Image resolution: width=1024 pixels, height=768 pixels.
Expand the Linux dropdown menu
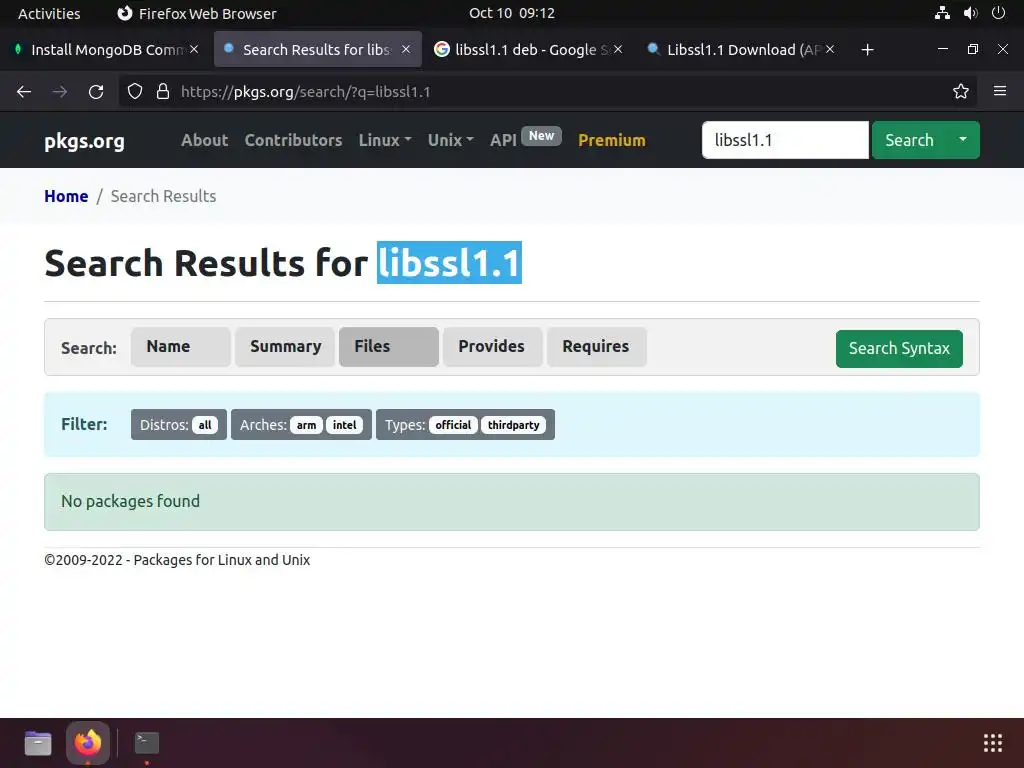[x=385, y=140]
